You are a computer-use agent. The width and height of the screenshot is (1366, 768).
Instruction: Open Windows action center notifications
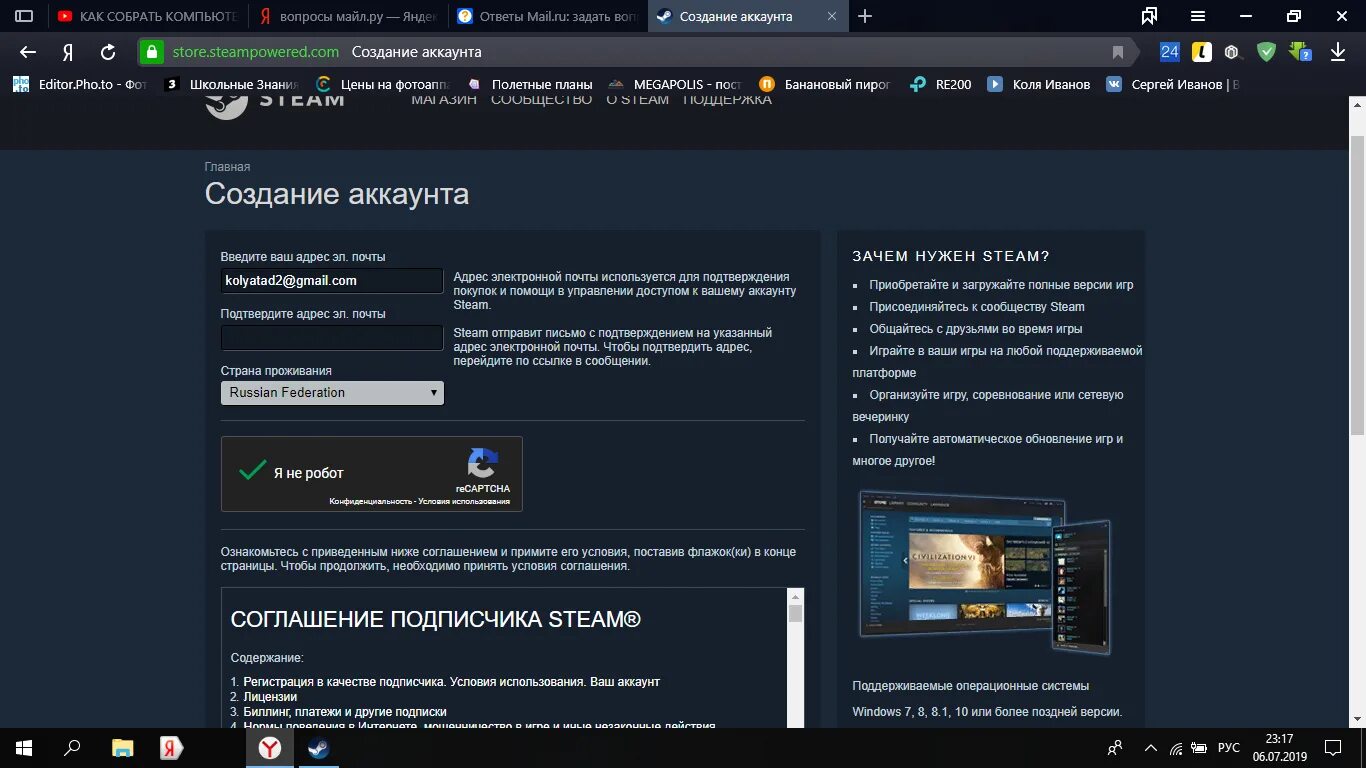coord(1333,748)
